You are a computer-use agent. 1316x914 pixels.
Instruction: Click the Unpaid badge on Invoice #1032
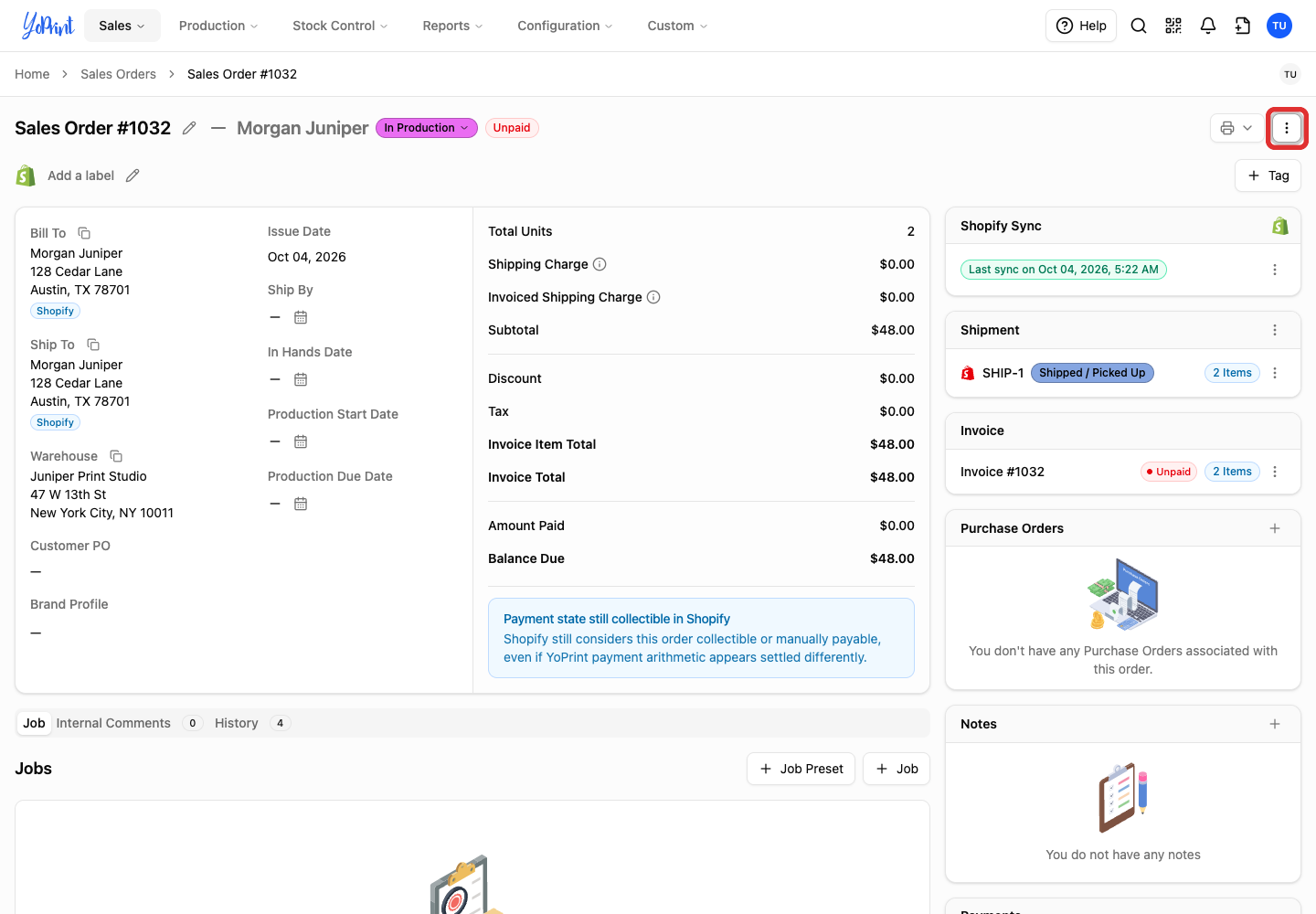click(1169, 472)
